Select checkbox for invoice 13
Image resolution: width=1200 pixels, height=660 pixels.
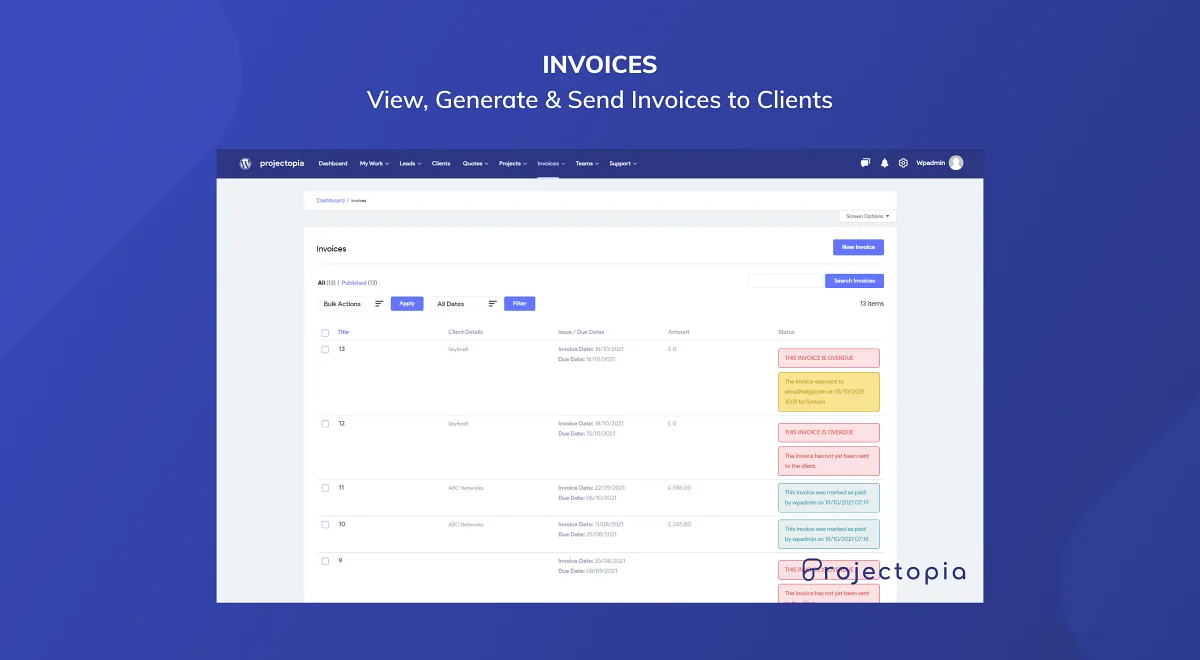click(x=325, y=349)
